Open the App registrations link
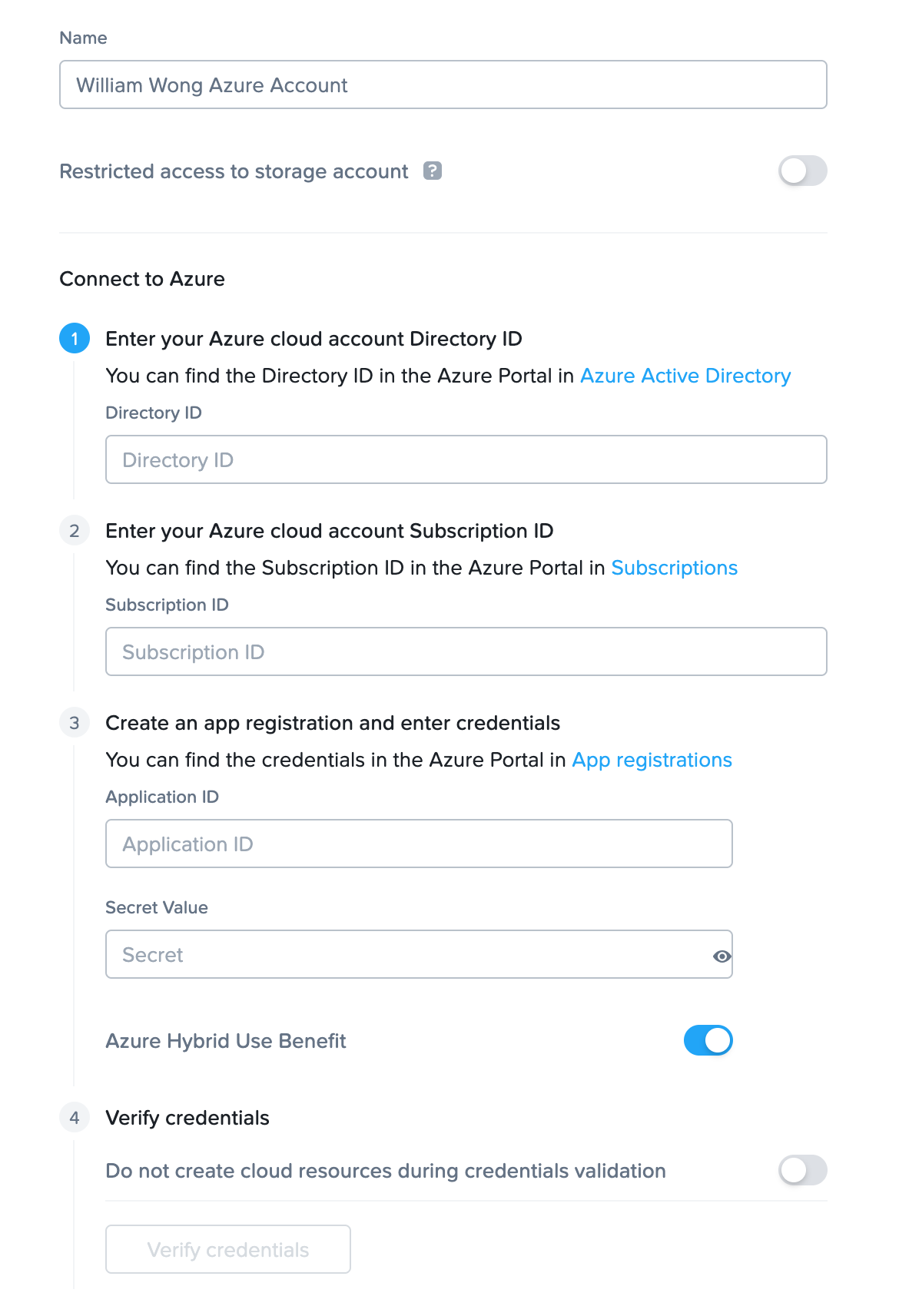This screenshot has height=1316, width=899. [651, 760]
